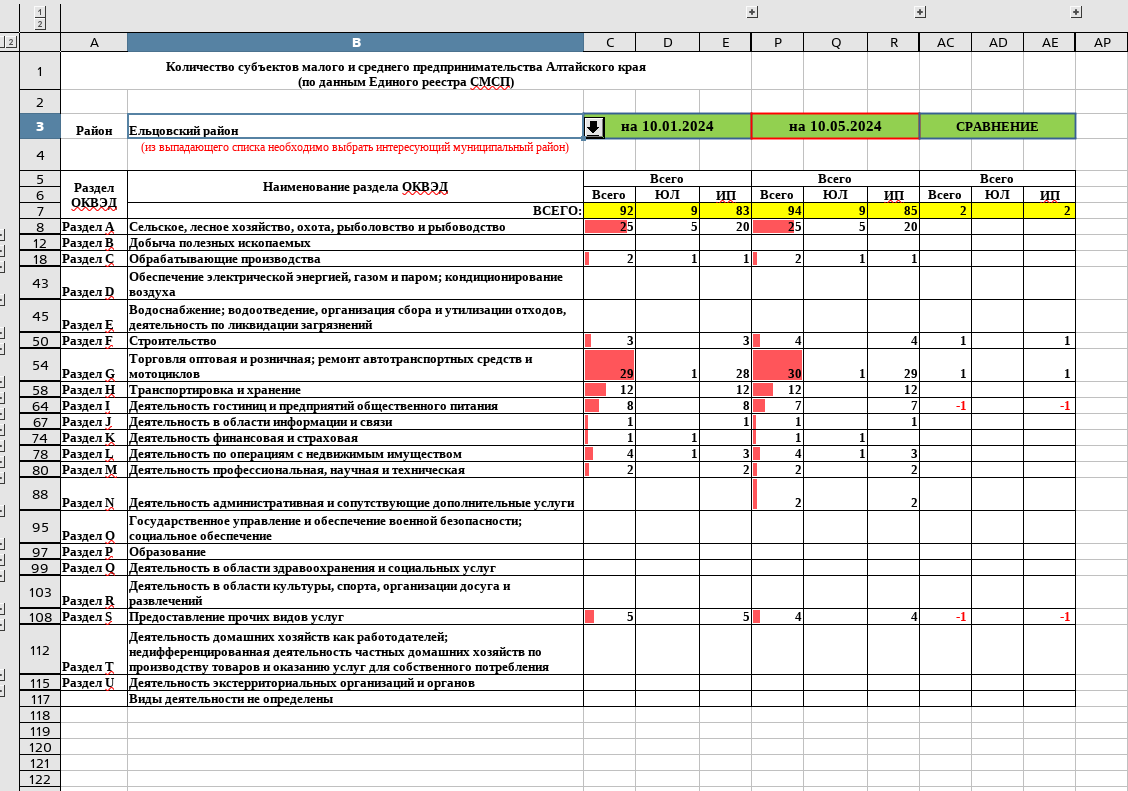
Task: Click the yellow total cell with 94
Action: pos(778,211)
